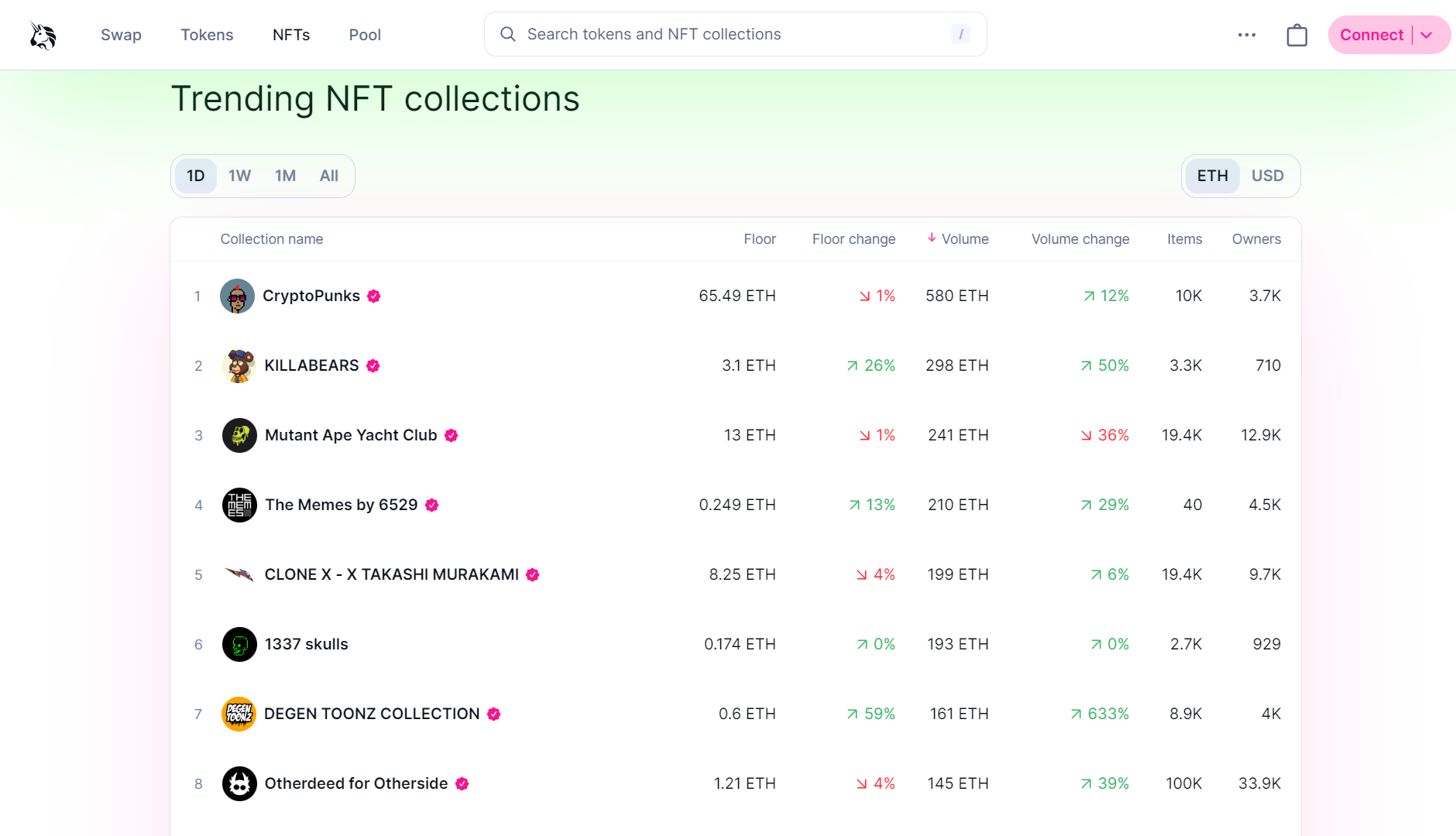Open the CLONE X avatar image
1456x836 pixels.
[x=239, y=574]
